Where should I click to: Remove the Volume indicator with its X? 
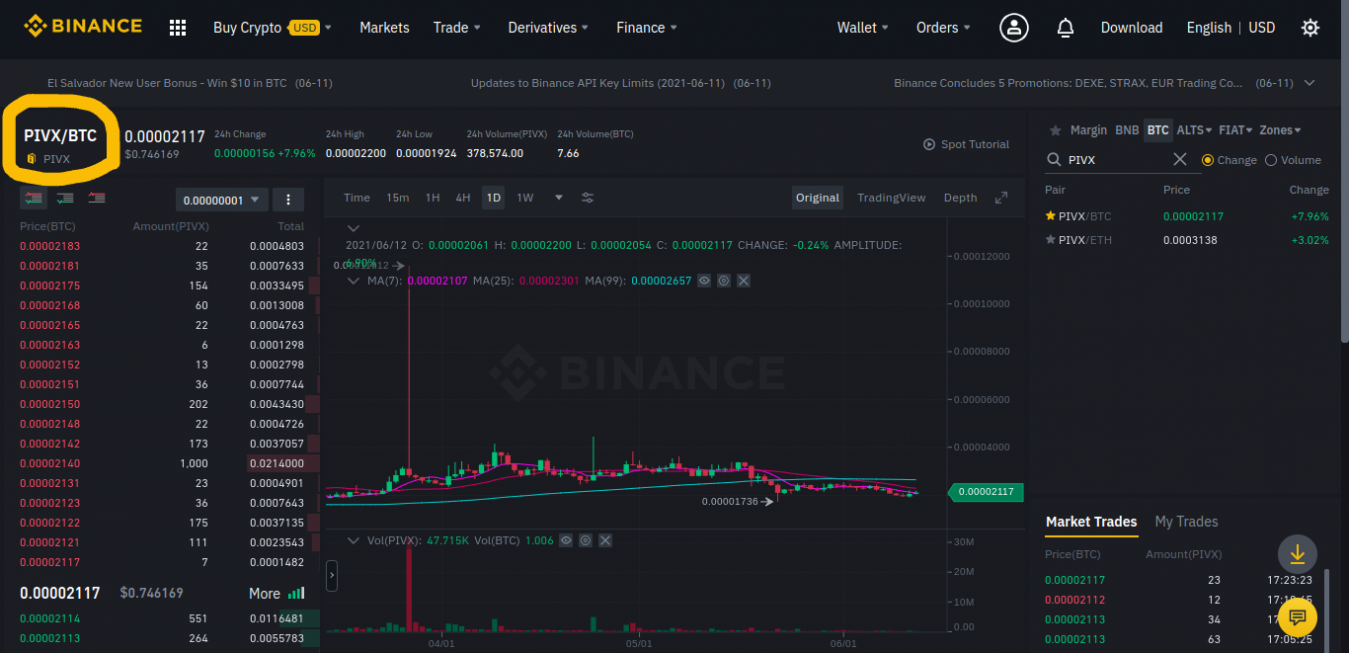604,540
